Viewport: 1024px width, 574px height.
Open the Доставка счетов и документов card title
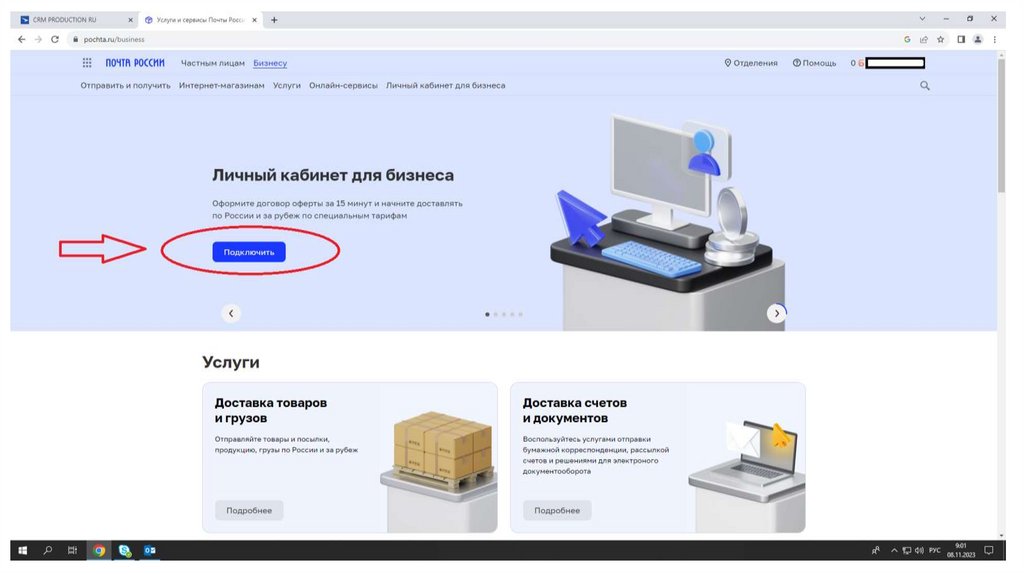(x=575, y=410)
